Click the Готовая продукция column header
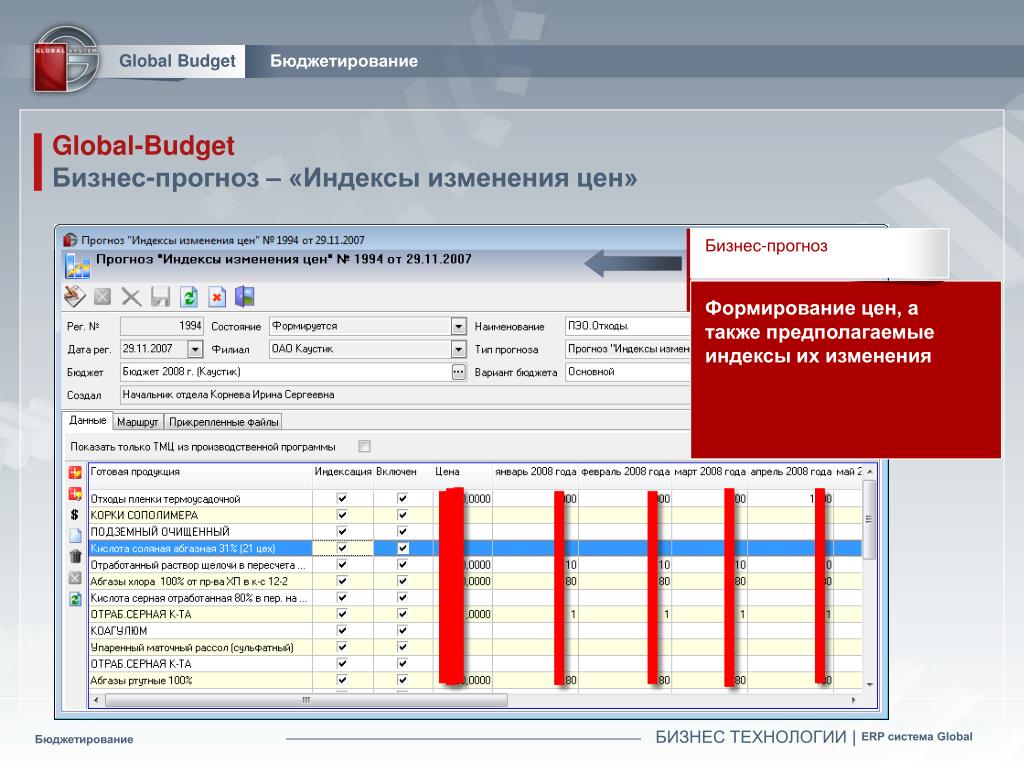 pos(200,471)
